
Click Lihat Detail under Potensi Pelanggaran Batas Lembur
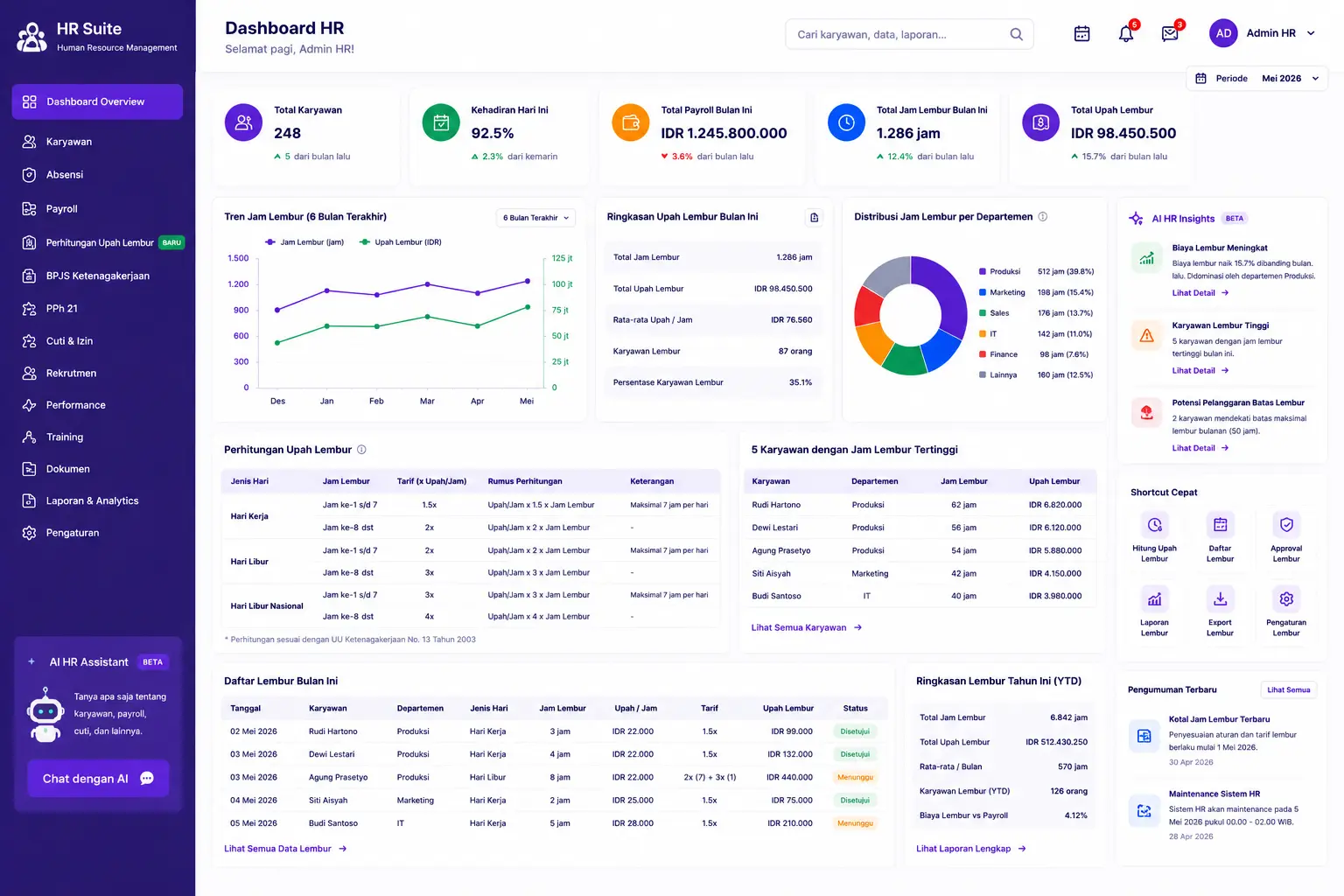(x=1200, y=448)
